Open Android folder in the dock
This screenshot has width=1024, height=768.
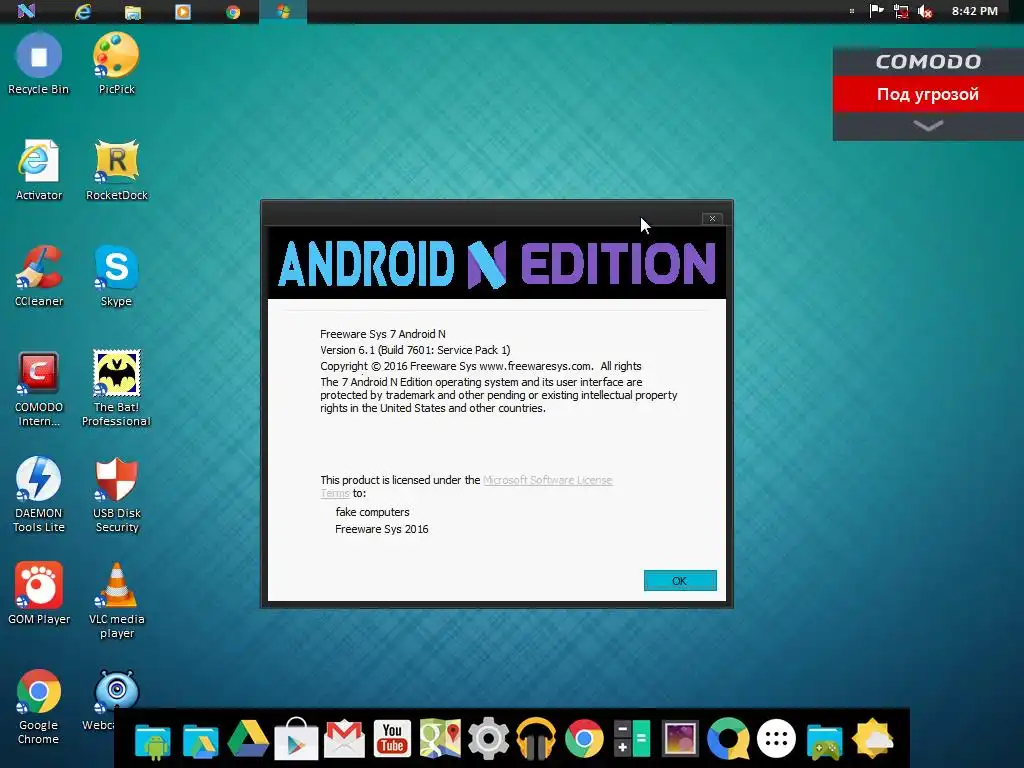click(x=153, y=740)
